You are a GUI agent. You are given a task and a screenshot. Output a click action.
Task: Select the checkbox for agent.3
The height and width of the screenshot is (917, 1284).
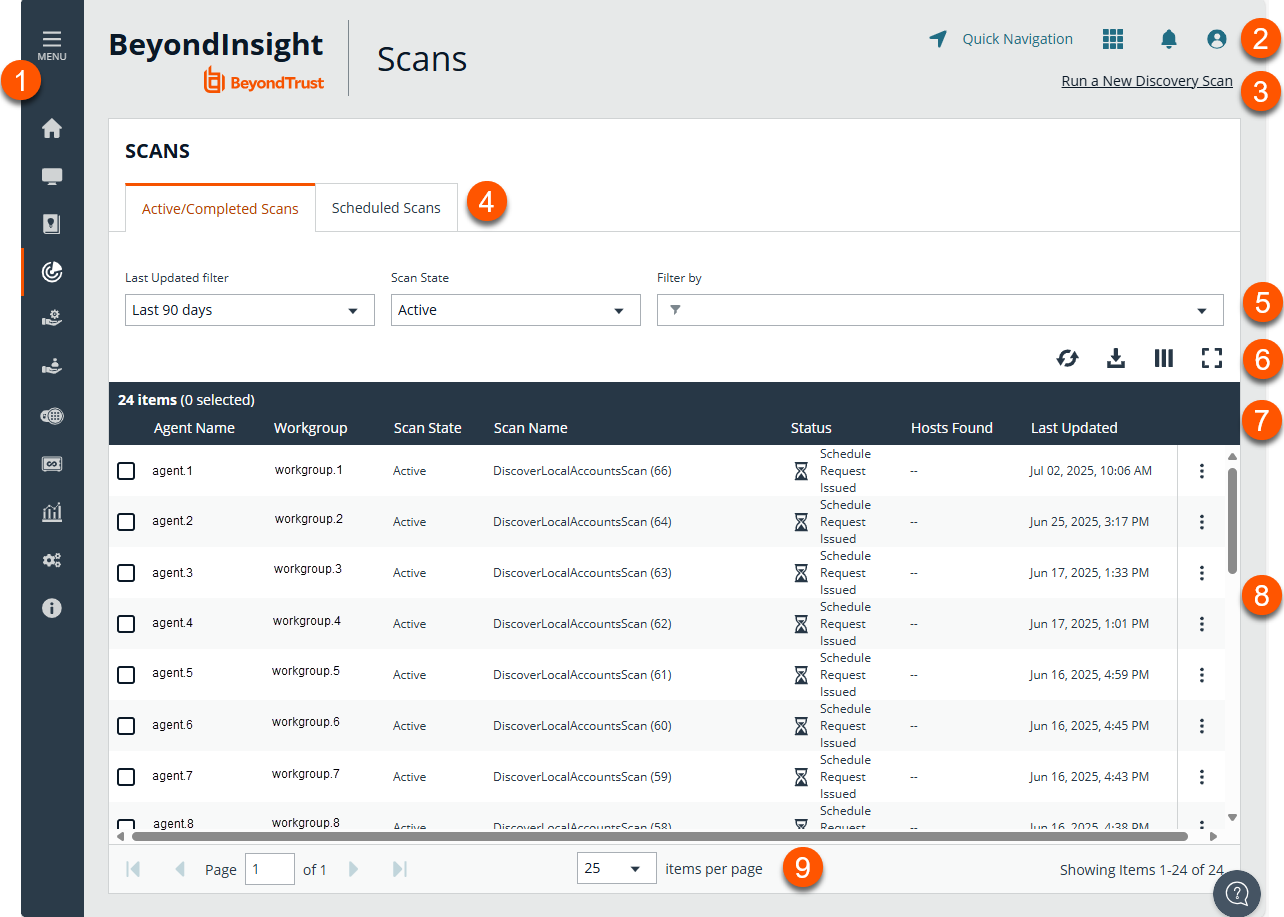126,573
